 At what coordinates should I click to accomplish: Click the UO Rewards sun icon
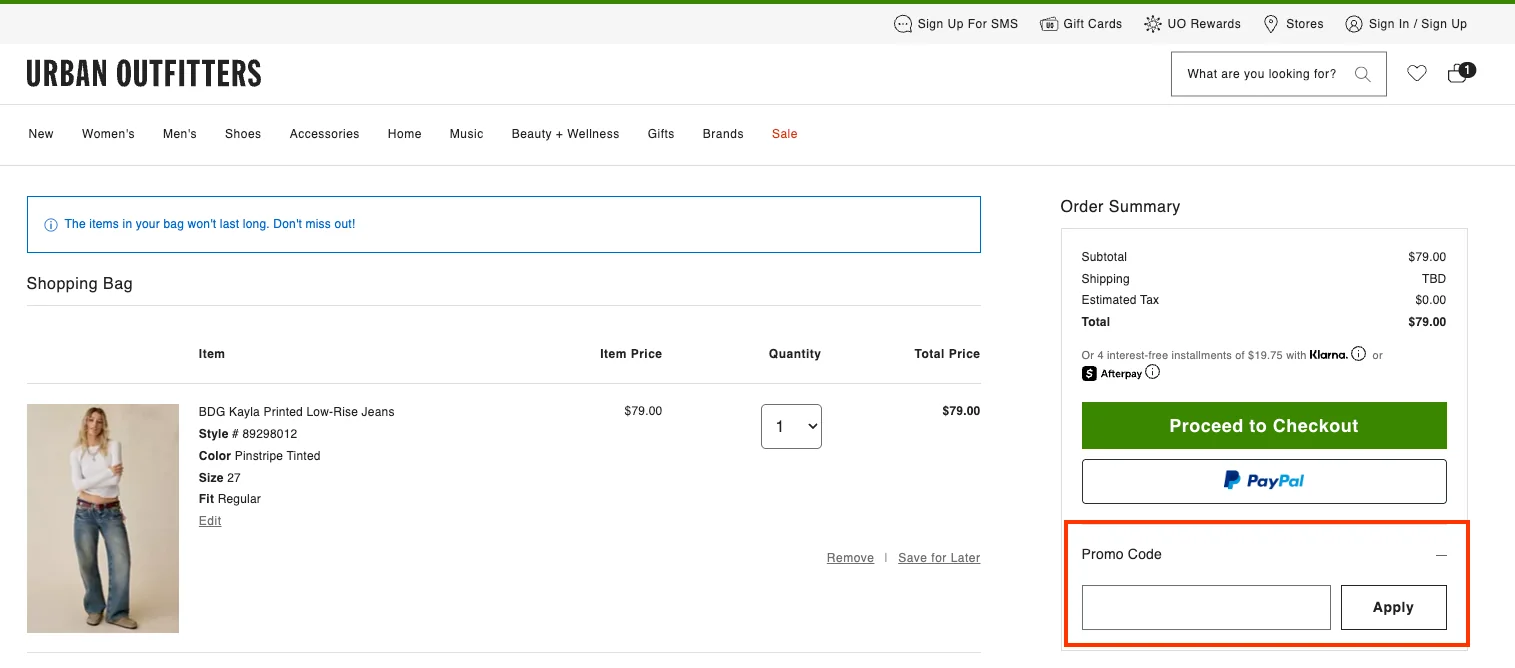coord(1153,24)
